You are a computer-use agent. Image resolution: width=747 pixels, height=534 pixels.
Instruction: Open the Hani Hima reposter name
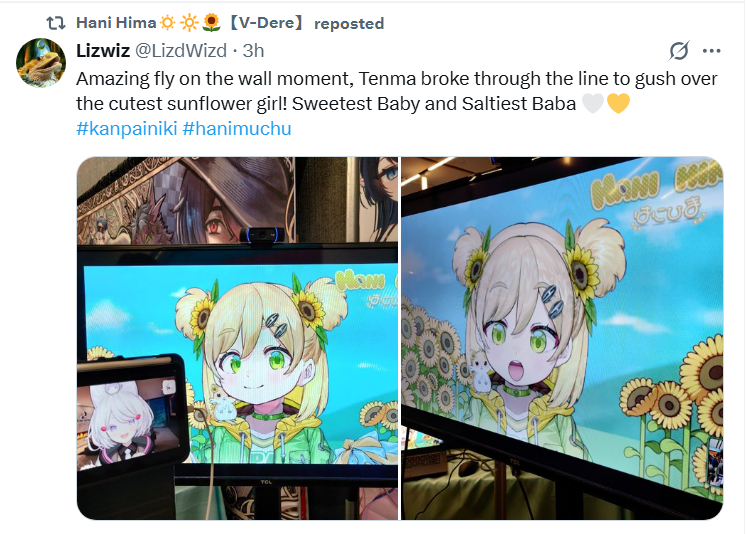point(116,22)
